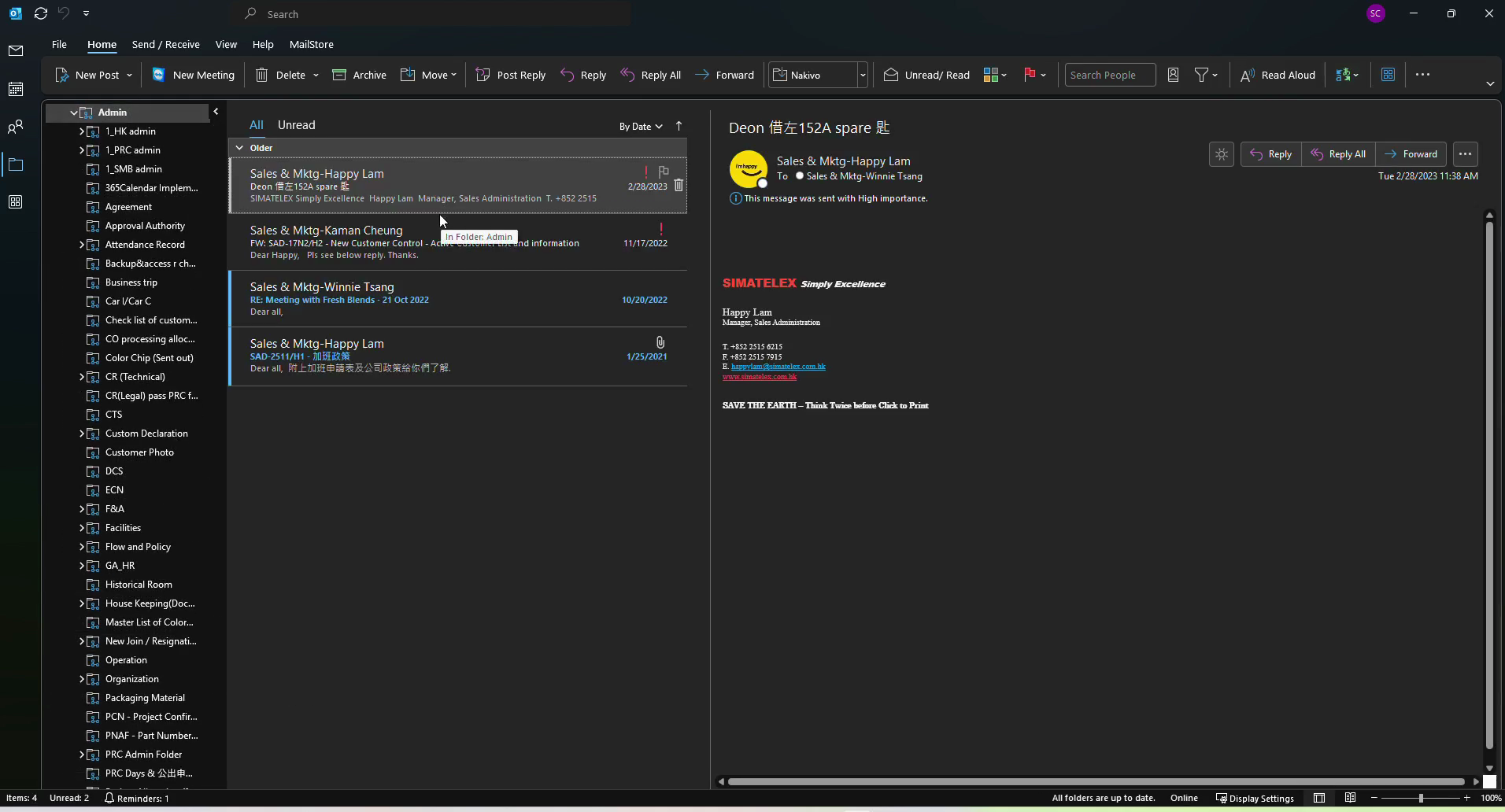Open happylam@simatelex.com.hk email link

[778, 367]
